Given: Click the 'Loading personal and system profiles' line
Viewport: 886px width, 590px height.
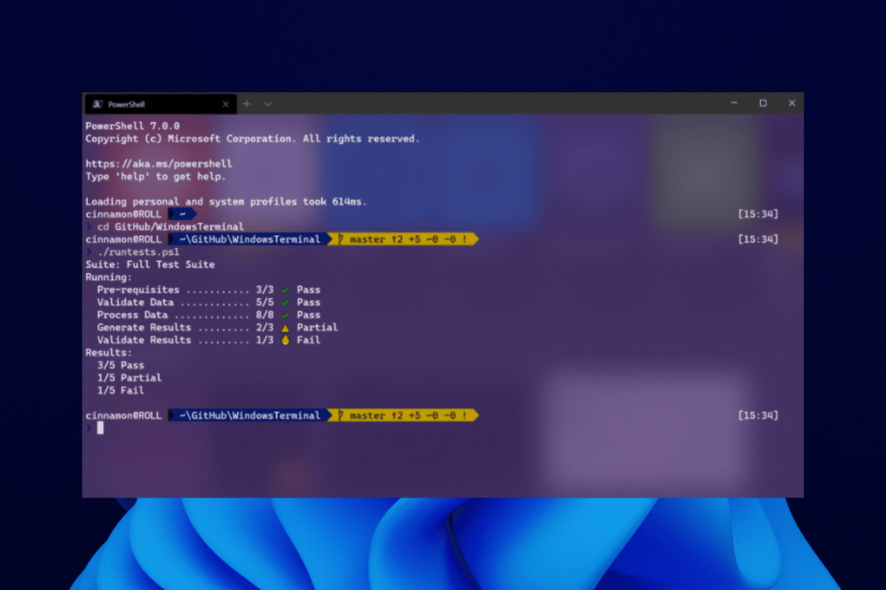Looking at the screenshot, I should [226, 201].
